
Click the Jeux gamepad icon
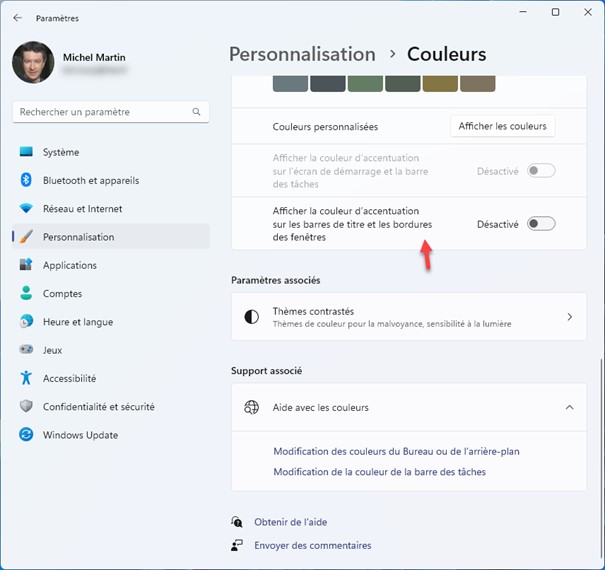pyautogui.click(x=26, y=350)
